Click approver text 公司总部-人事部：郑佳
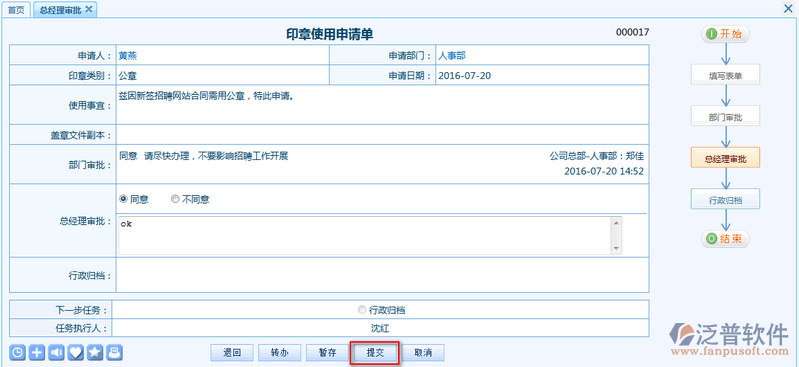This screenshot has width=799, height=367. click(x=597, y=155)
